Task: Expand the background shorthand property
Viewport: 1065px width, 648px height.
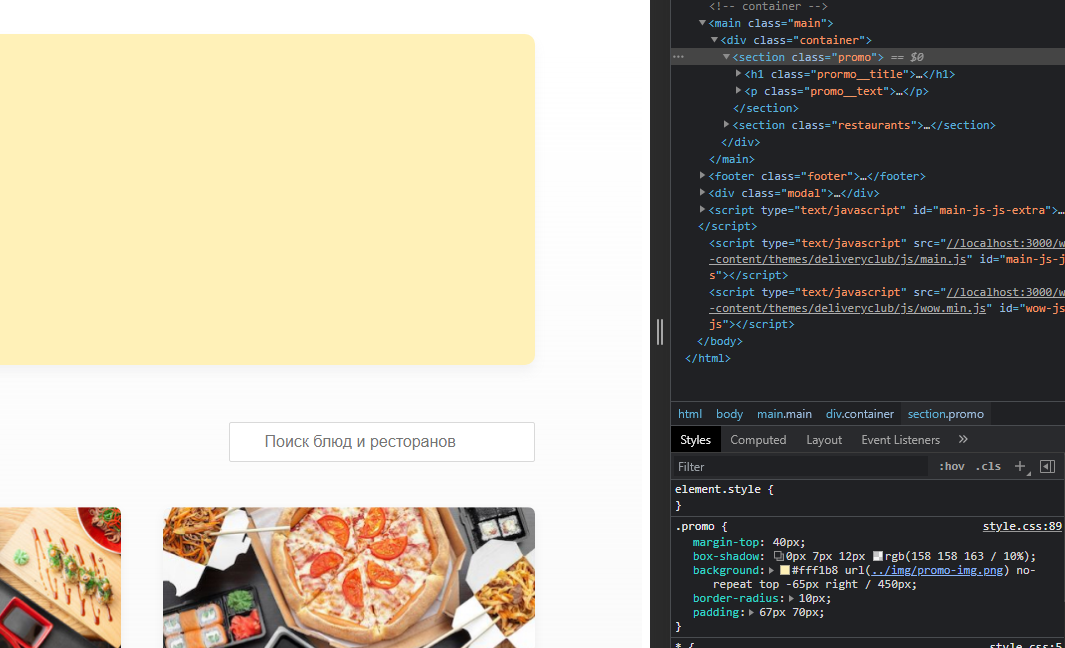Action: 772,571
